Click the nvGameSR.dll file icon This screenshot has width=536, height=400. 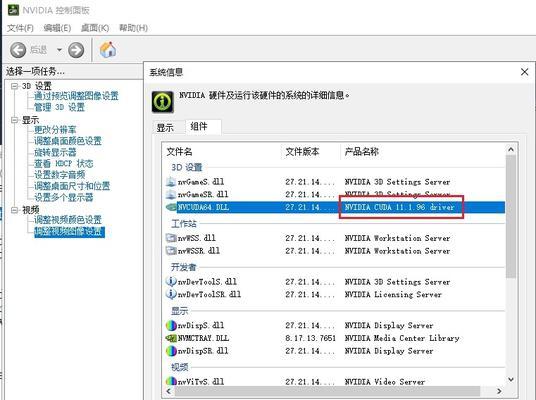pos(171,194)
